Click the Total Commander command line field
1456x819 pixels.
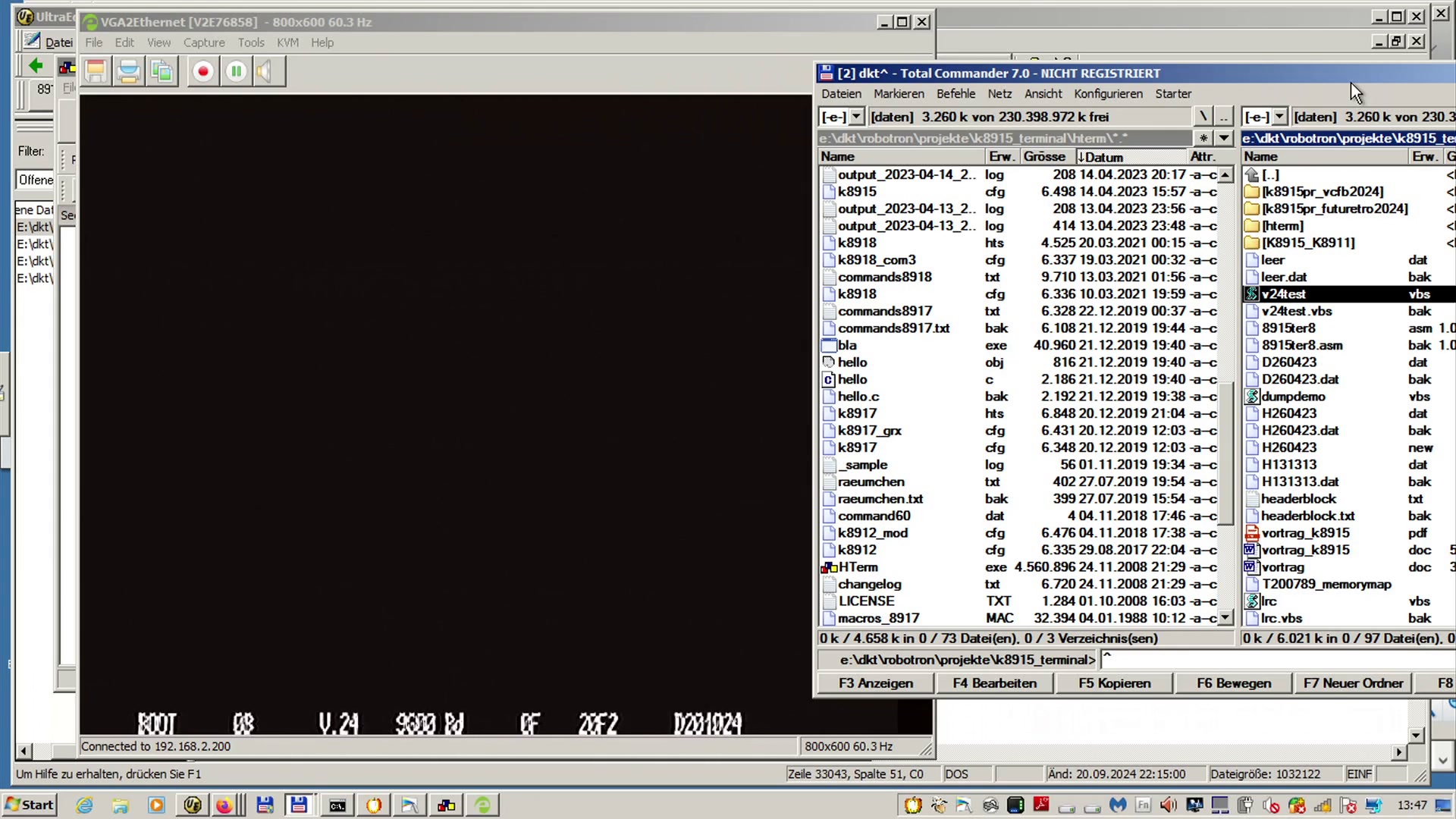coord(1278,660)
